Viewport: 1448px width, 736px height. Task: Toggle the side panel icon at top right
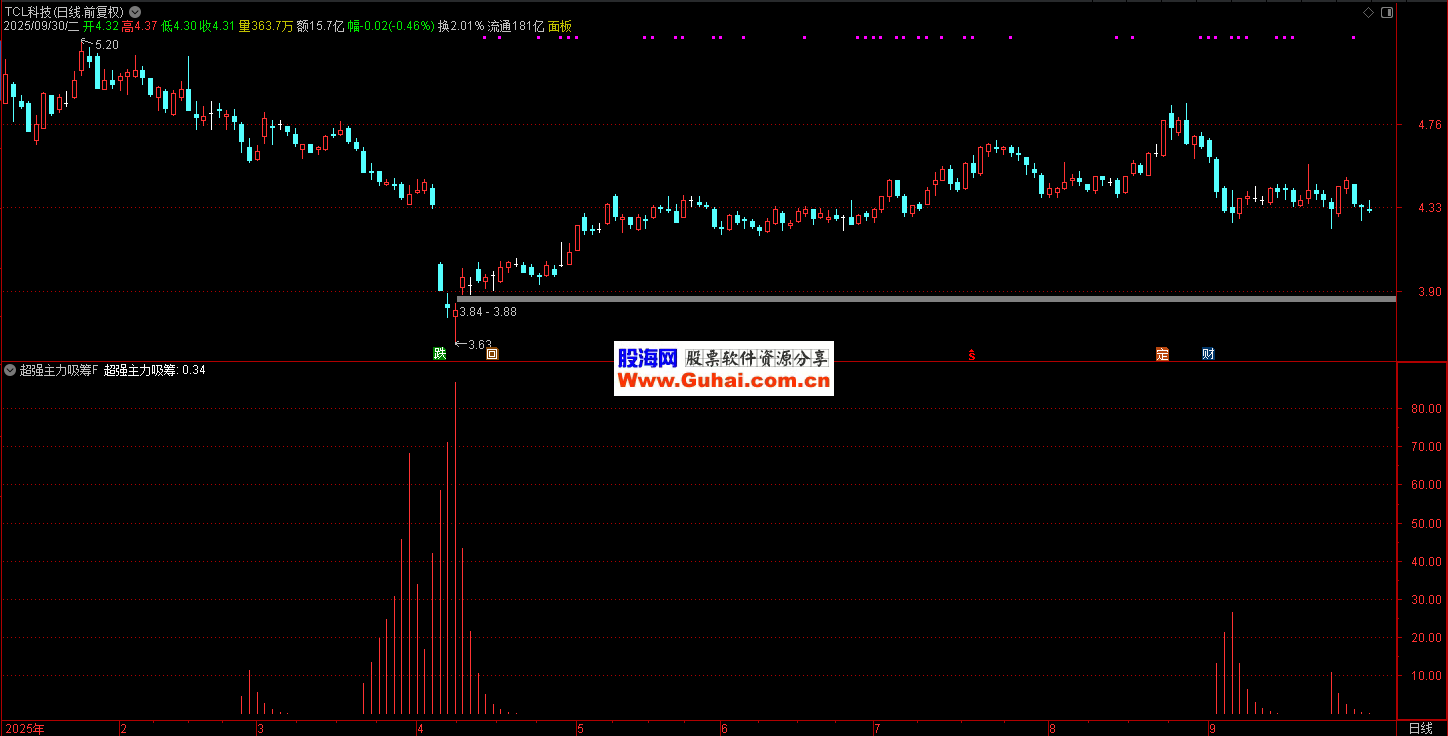click(x=1385, y=12)
